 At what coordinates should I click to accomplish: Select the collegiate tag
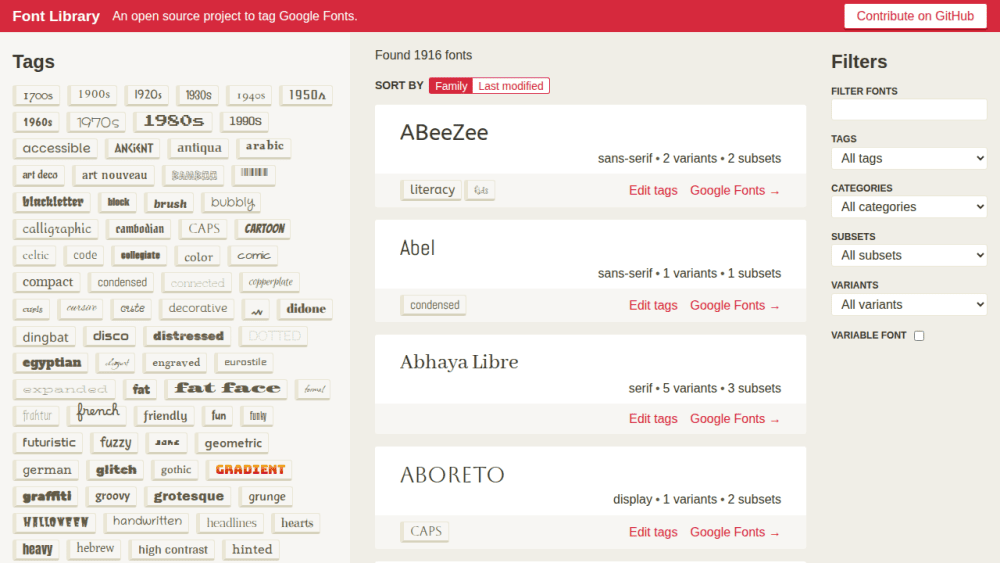click(x=140, y=256)
